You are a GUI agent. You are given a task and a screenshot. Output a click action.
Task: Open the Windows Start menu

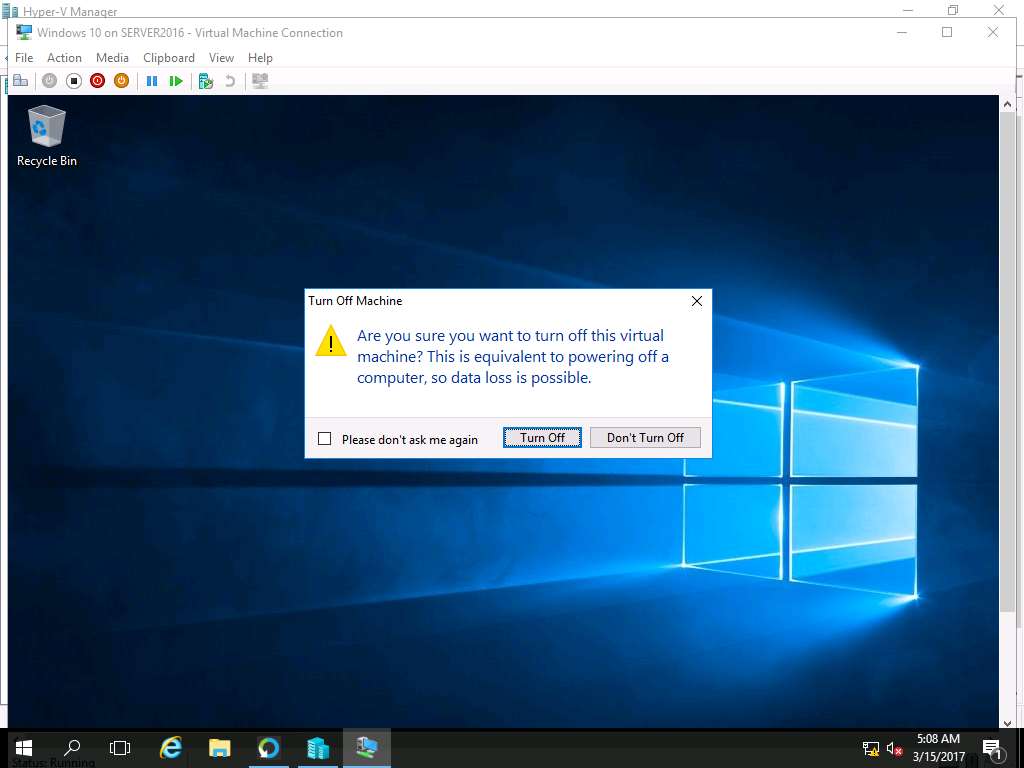click(x=24, y=748)
